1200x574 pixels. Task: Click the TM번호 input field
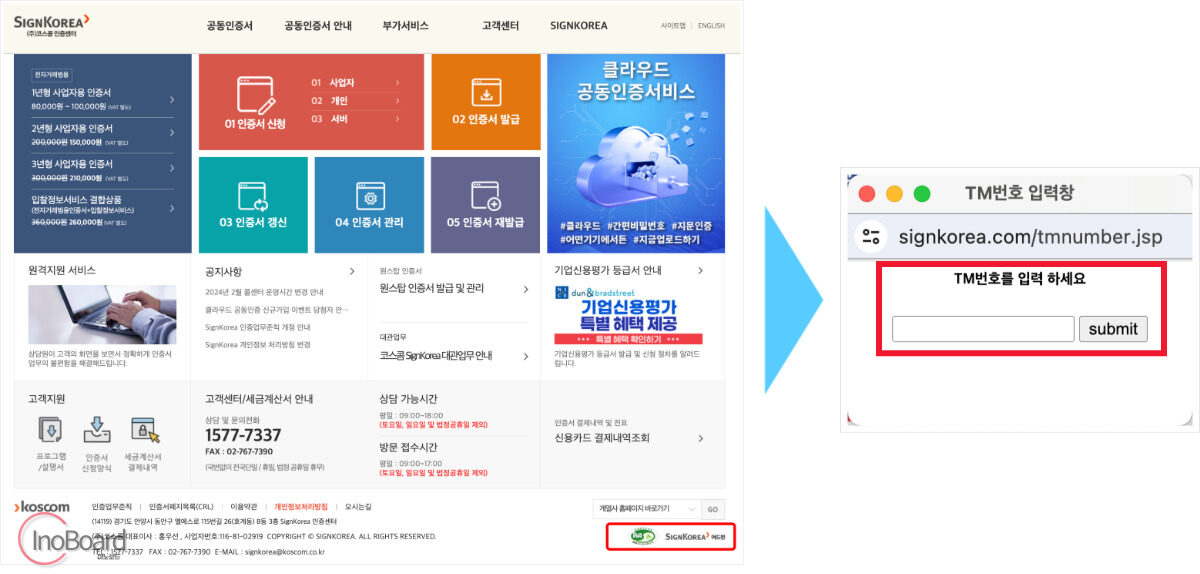[x=983, y=329]
